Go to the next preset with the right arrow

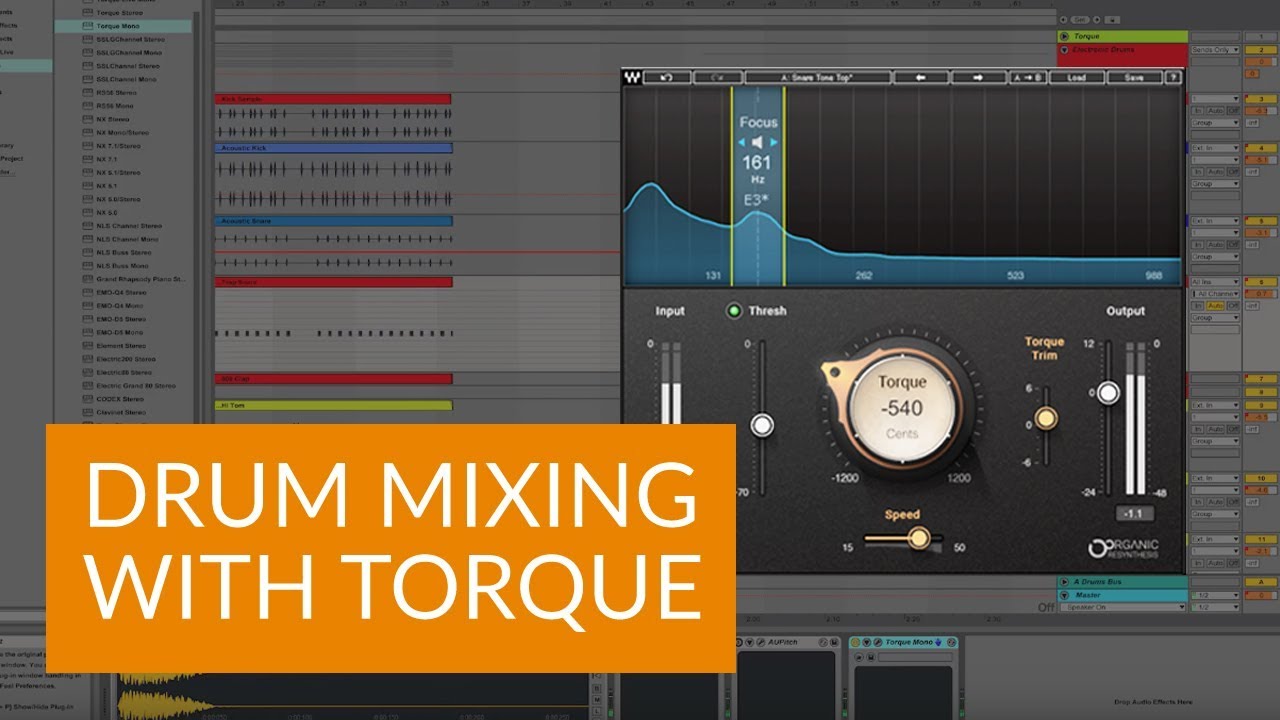coord(977,77)
